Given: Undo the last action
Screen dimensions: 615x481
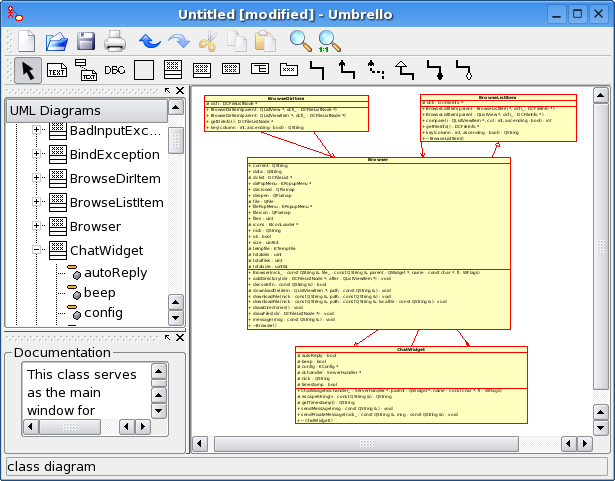Looking at the screenshot, I should click(149, 41).
